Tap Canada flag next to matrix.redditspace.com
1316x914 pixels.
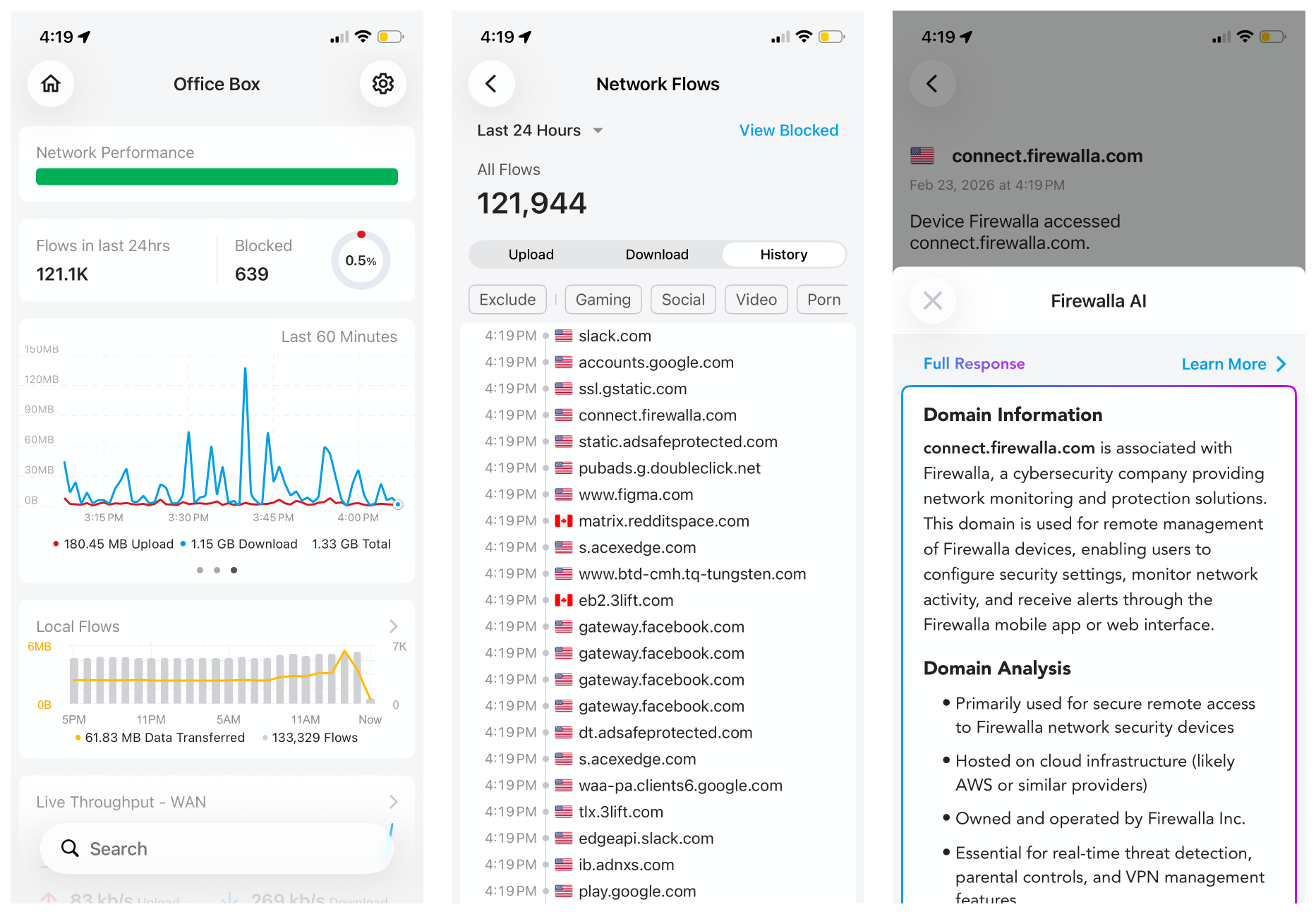pyautogui.click(x=563, y=521)
